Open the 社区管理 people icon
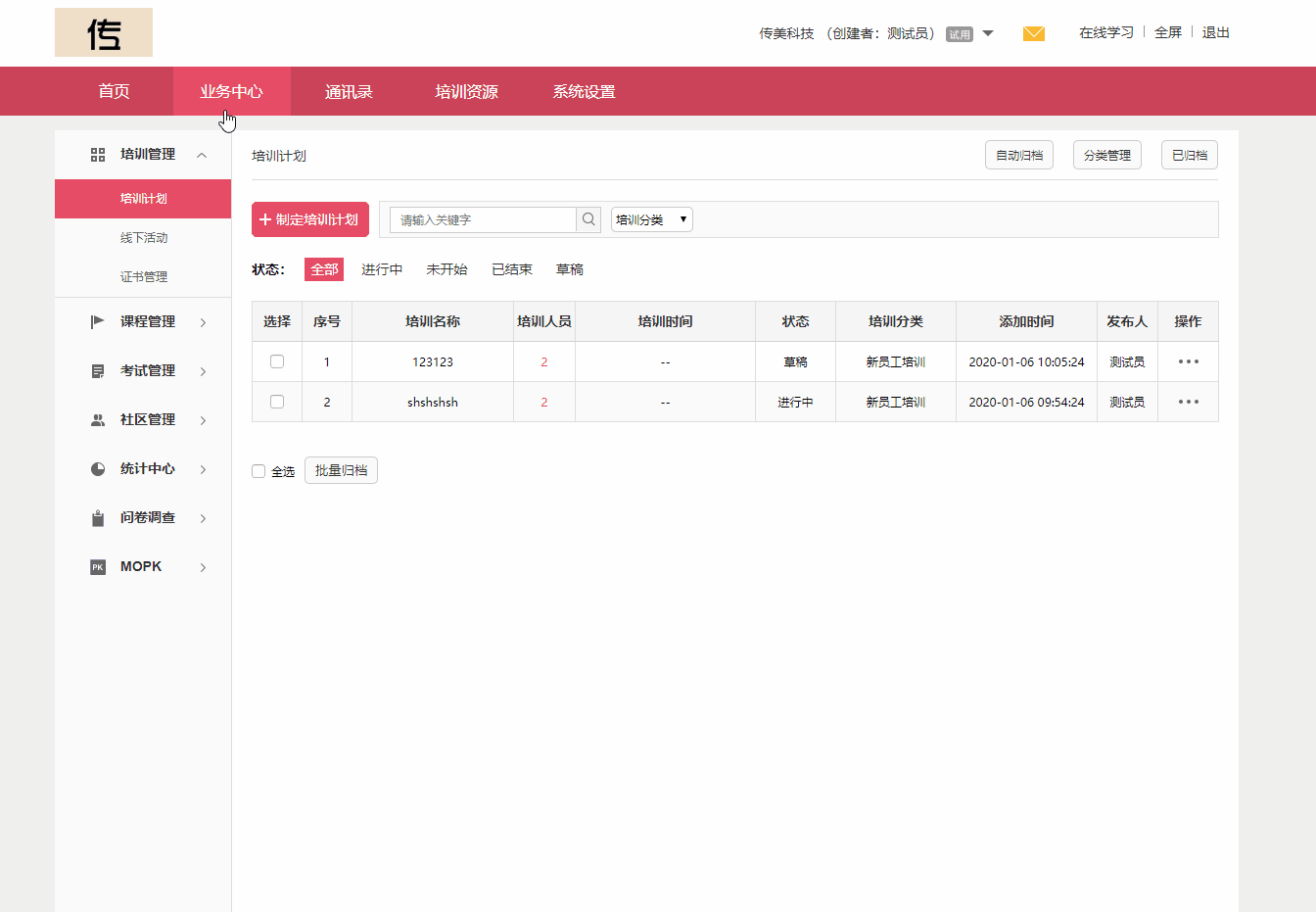1316x912 pixels. click(97, 419)
